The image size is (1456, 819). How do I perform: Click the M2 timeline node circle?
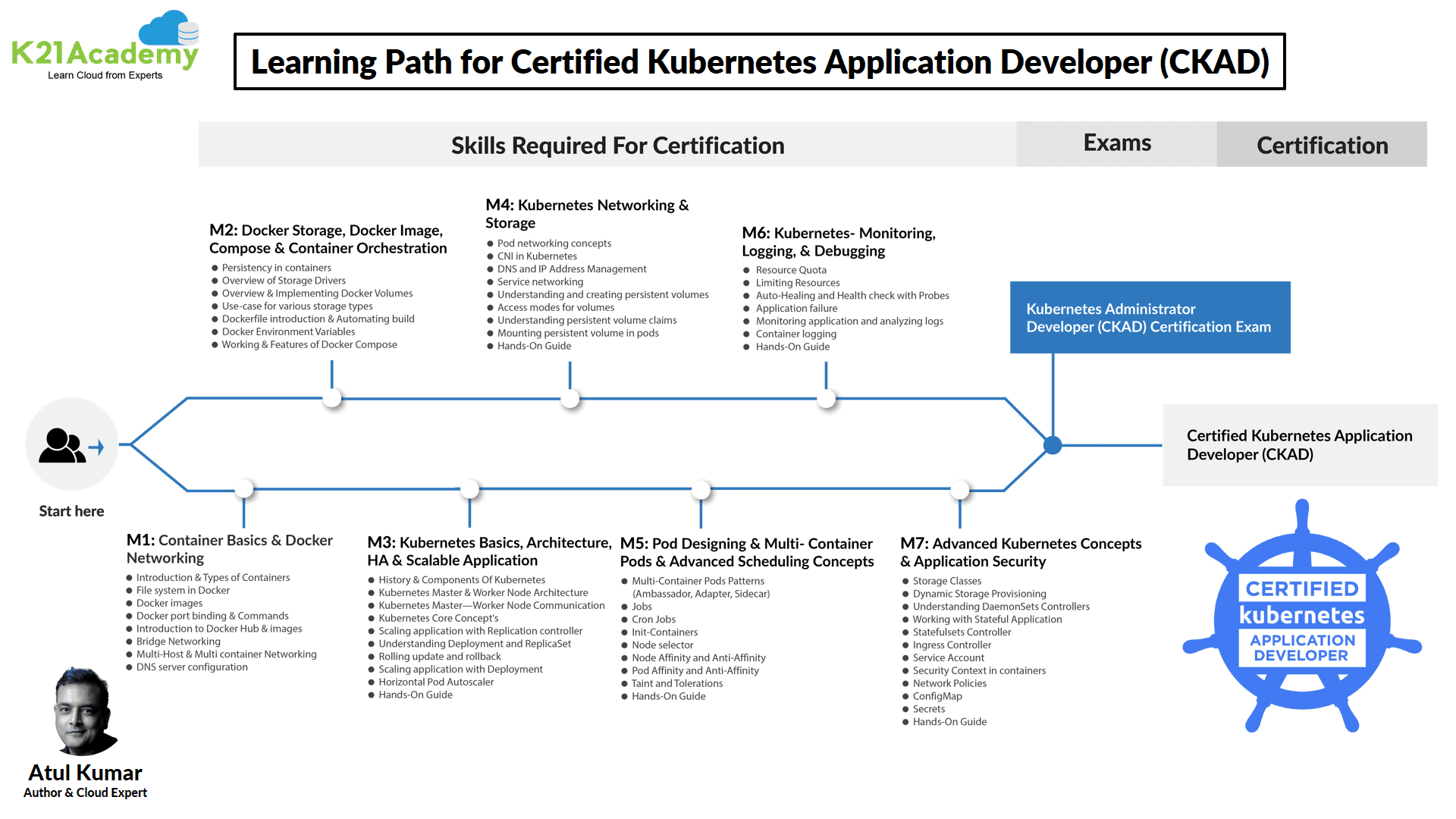point(332,398)
